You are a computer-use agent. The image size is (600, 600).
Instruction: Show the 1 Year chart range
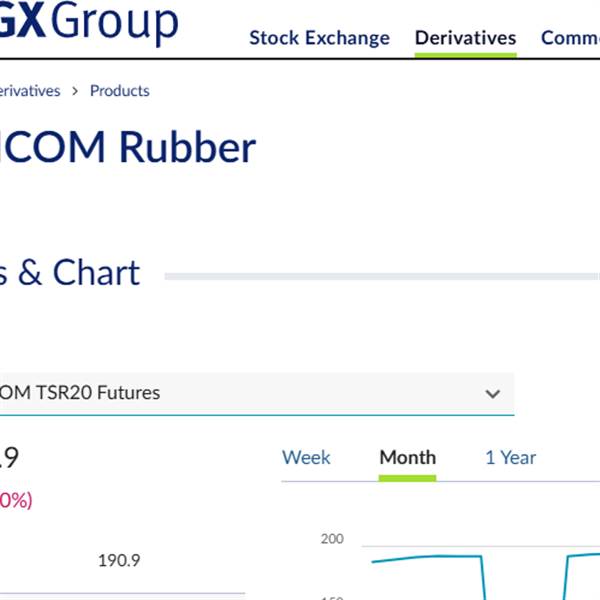pos(510,458)
